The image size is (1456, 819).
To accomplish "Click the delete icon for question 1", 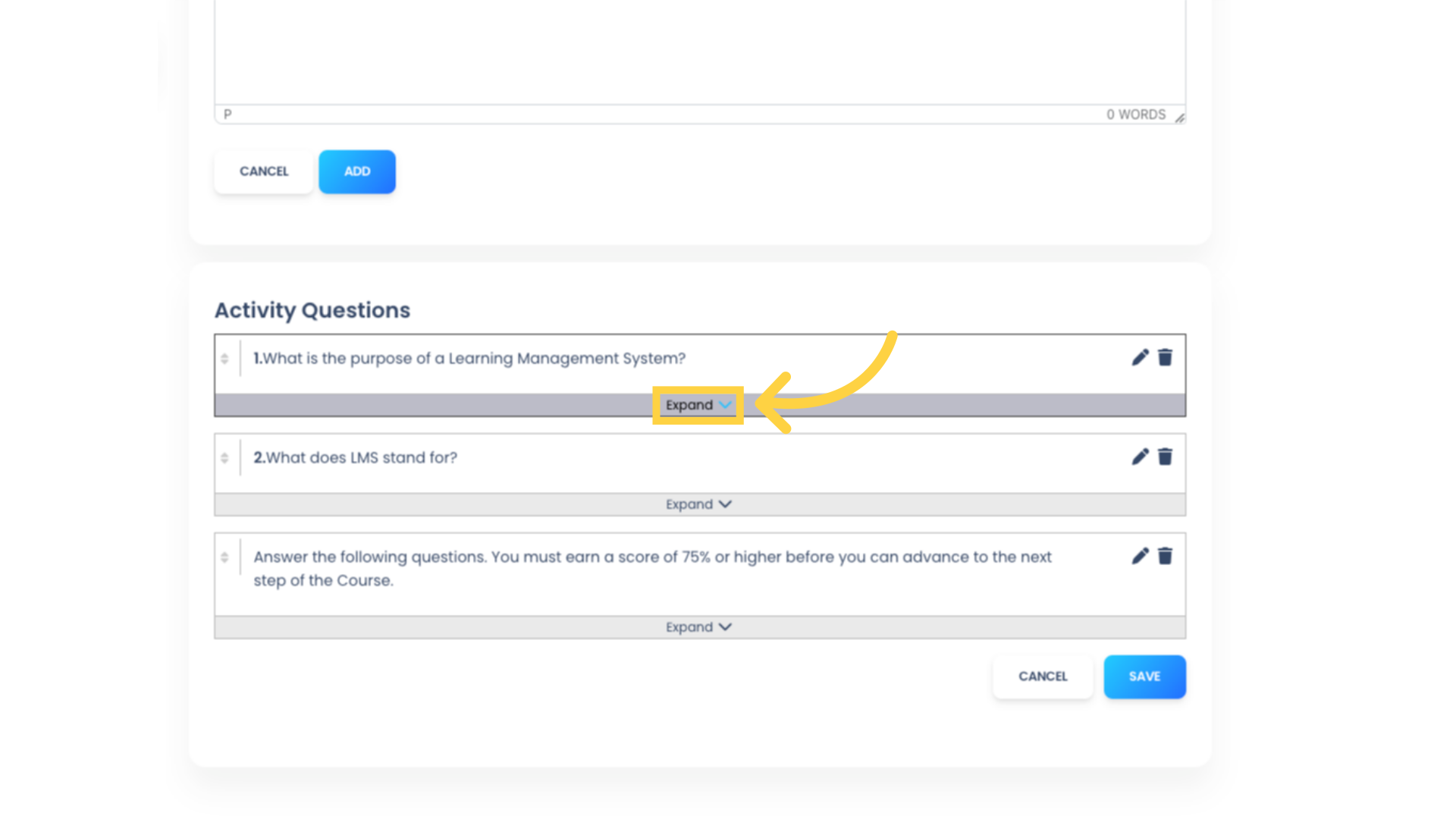I will tap(1165, 357).
